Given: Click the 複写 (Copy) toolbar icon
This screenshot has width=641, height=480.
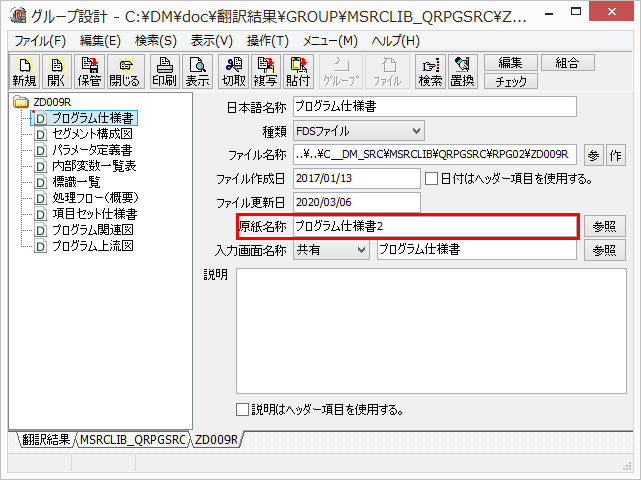Looking at the screenshot, I should (x=266, y=72).
